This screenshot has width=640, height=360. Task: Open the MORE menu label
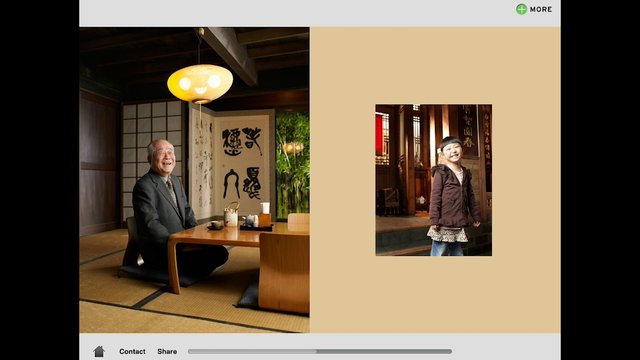[x=541, y=9]
